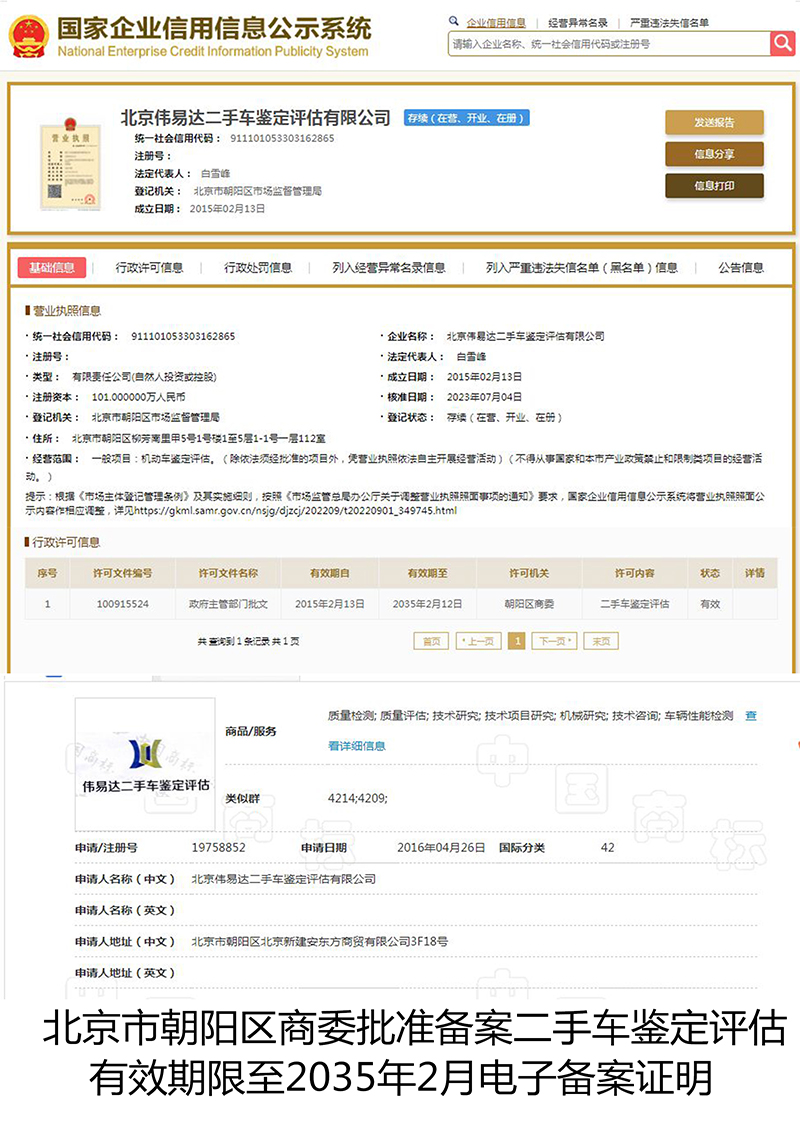Switch to the 公告信息 tab

741,268
